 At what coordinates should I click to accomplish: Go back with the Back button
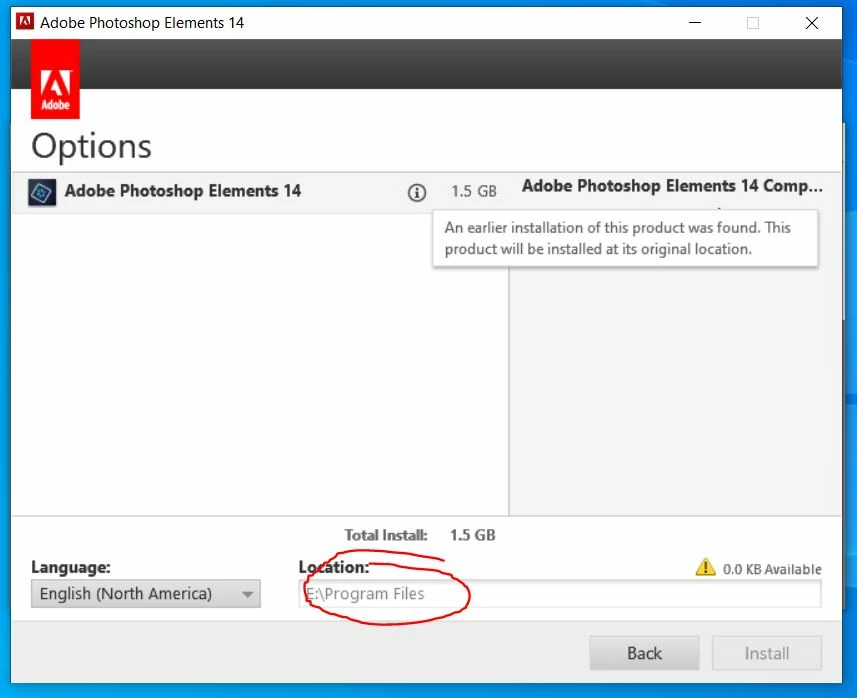(x=644, y=653)
